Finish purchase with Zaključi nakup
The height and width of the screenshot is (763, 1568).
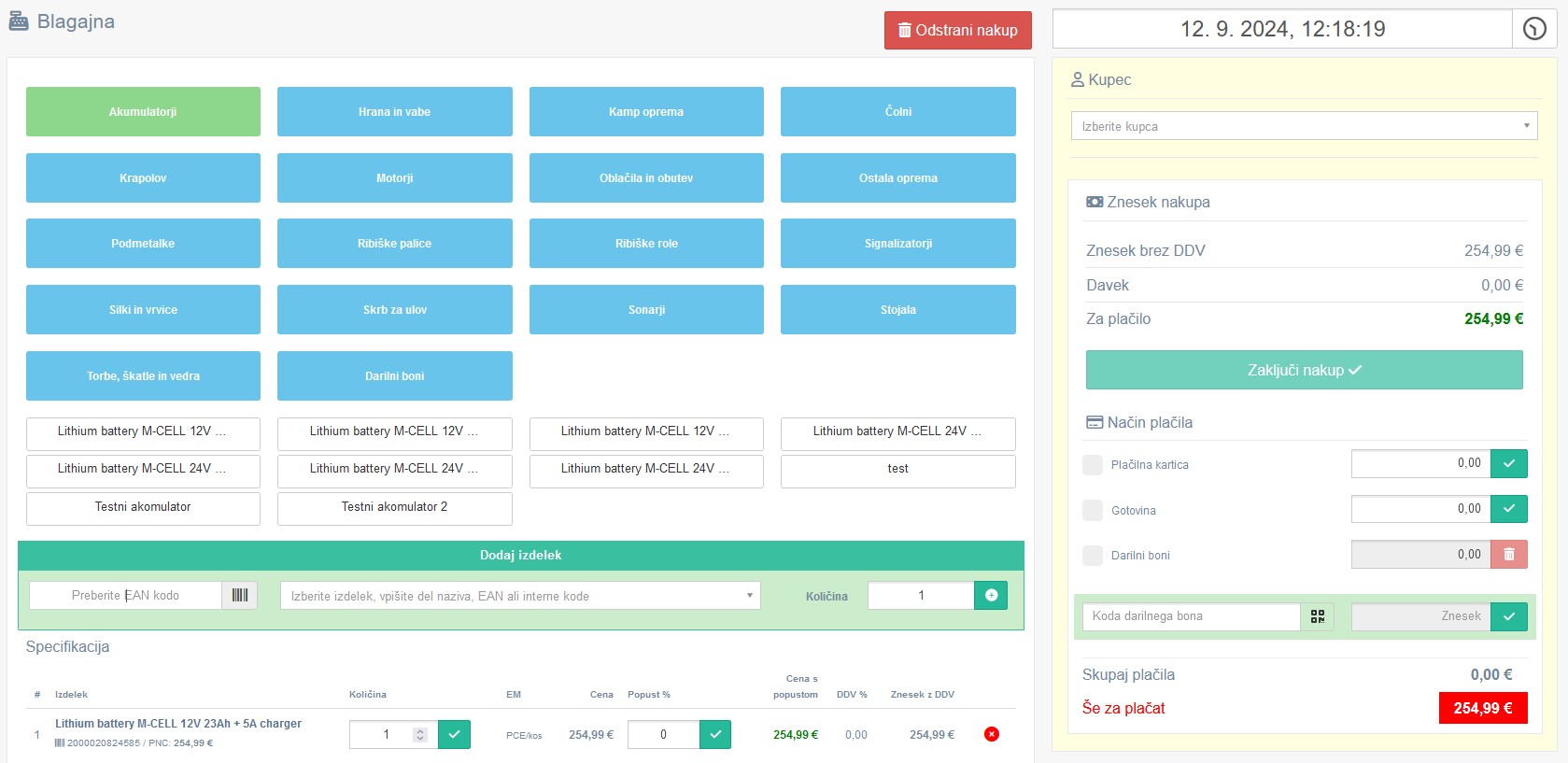[x=1304, y=371]
